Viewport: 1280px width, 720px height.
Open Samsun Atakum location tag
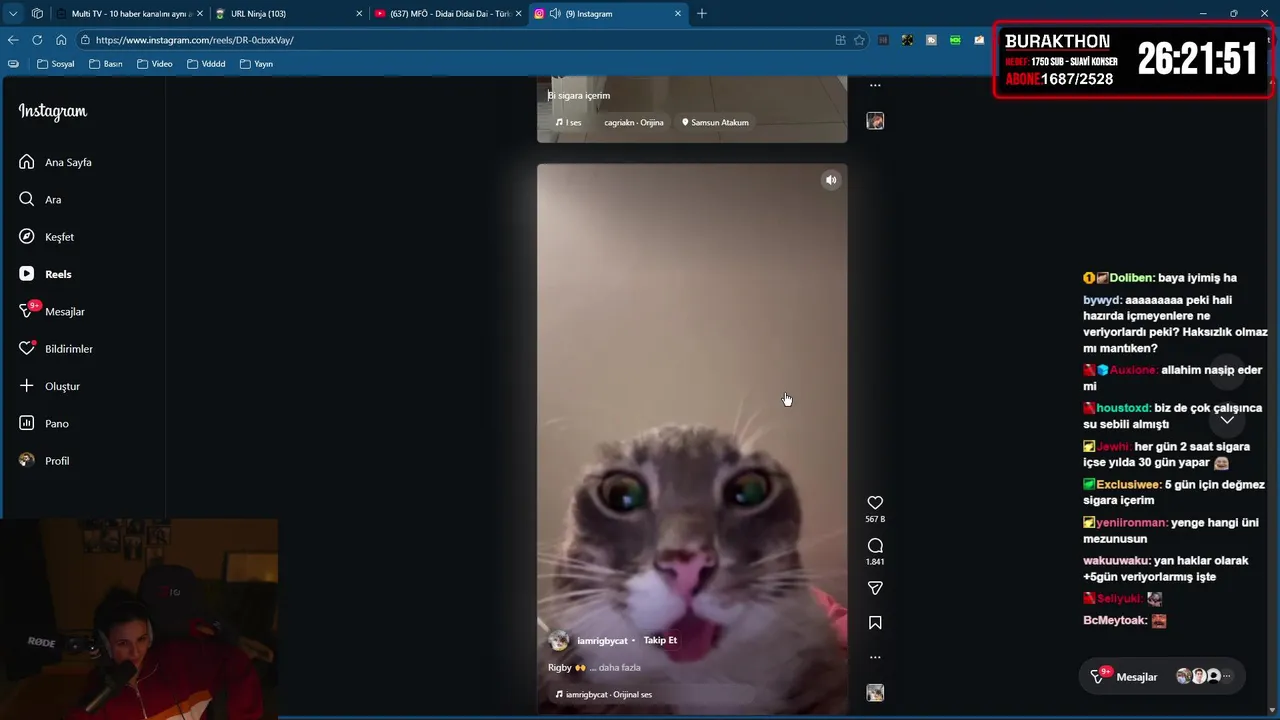pyautogui.click(x=715, y=122)
